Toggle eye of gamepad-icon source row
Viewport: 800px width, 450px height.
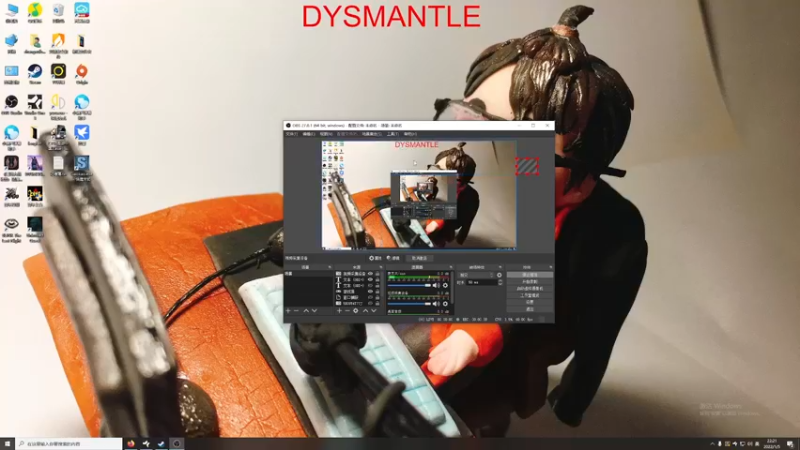tap(370, 291)
